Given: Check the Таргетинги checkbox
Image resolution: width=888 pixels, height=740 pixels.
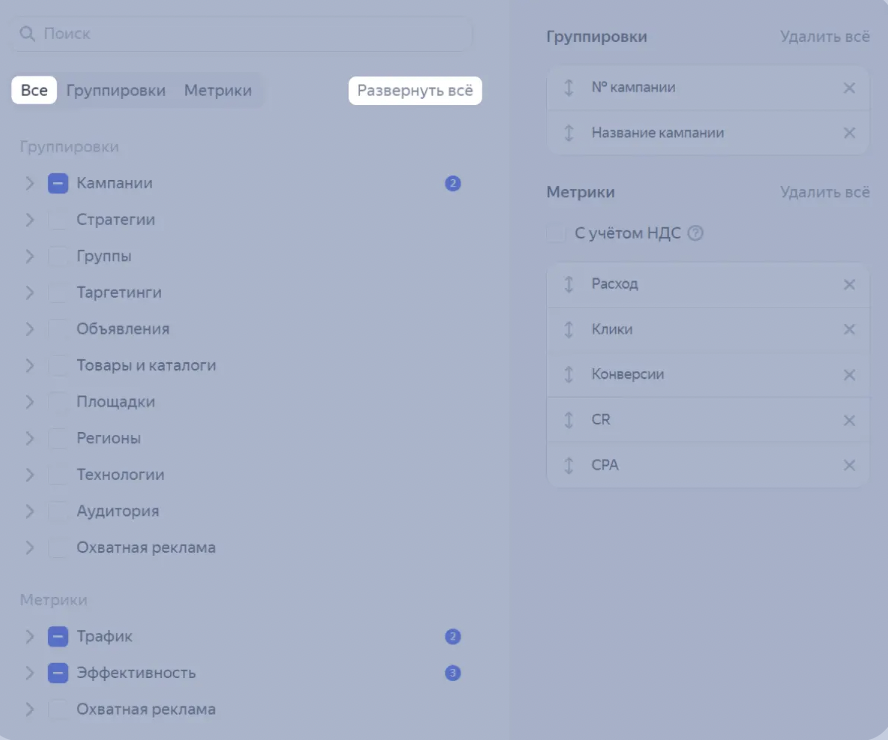Looking at the screenshot, I should pos(58,293).
